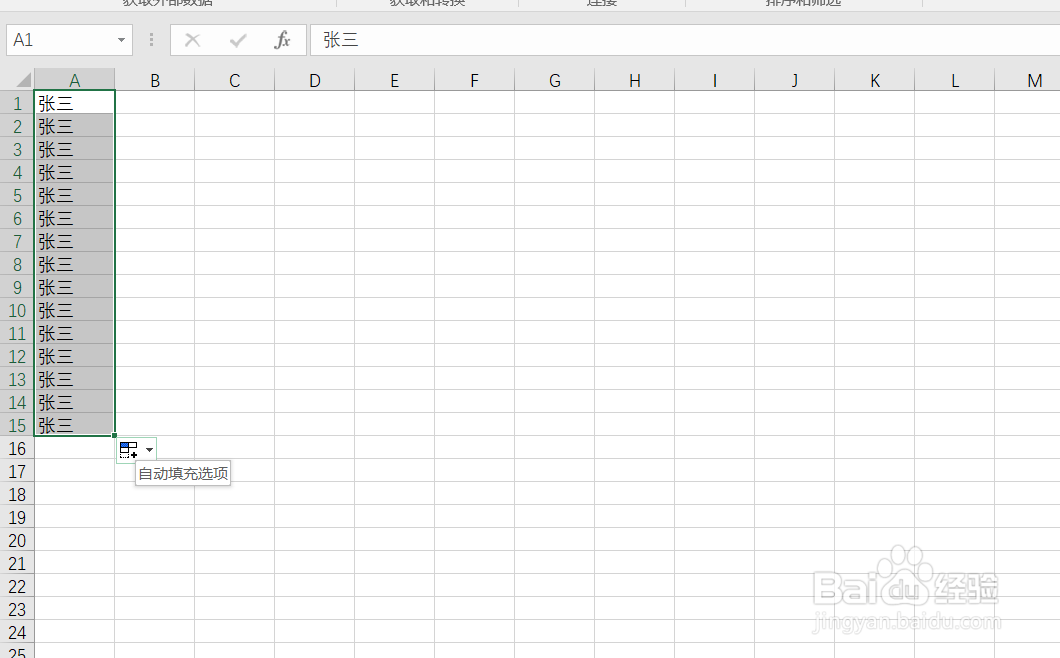Click cell A14 containing 张三

pyautogui.click(x=74, y=402)
